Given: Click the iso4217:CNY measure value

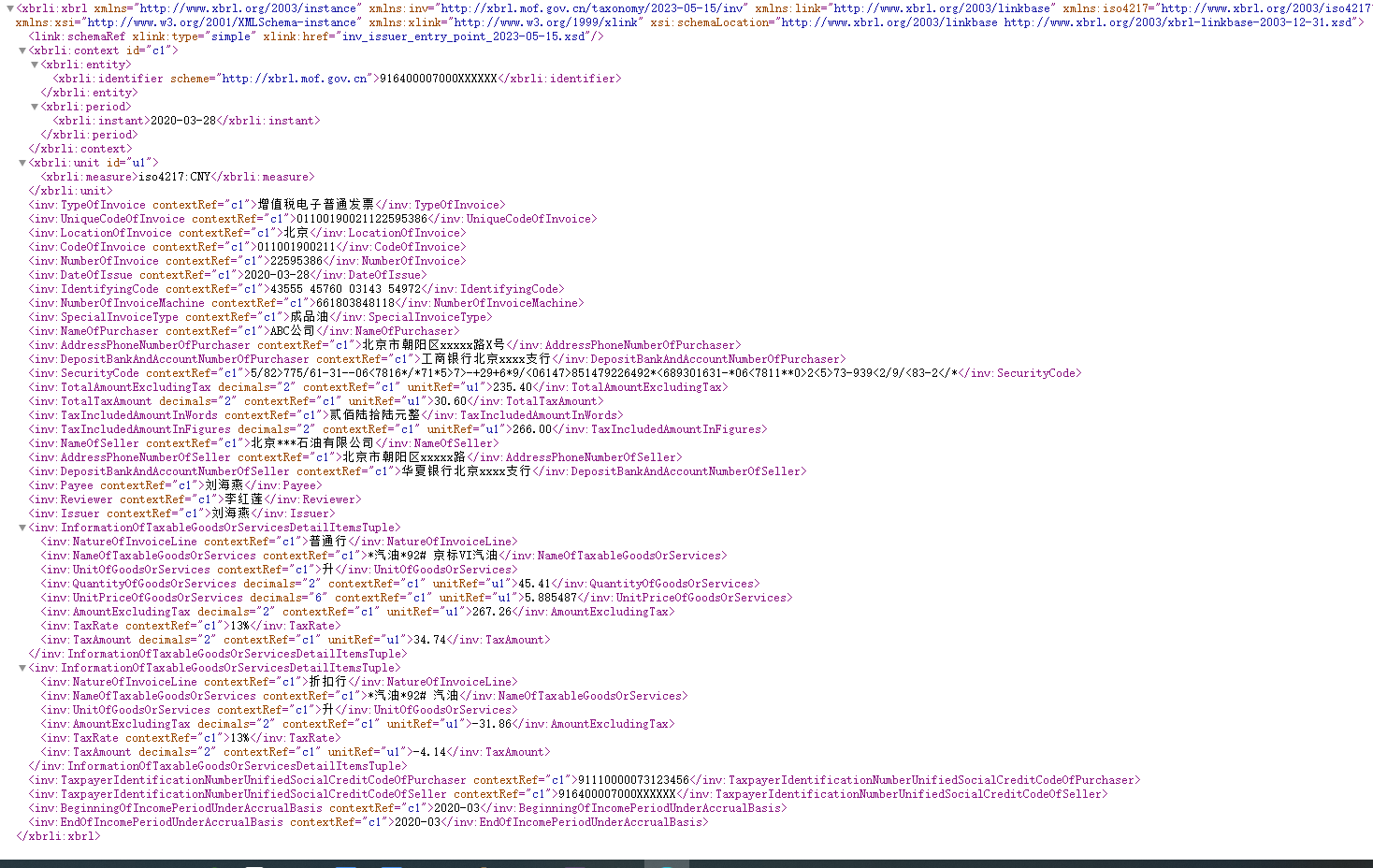Looking at the screenshot, I should [175, 177].
